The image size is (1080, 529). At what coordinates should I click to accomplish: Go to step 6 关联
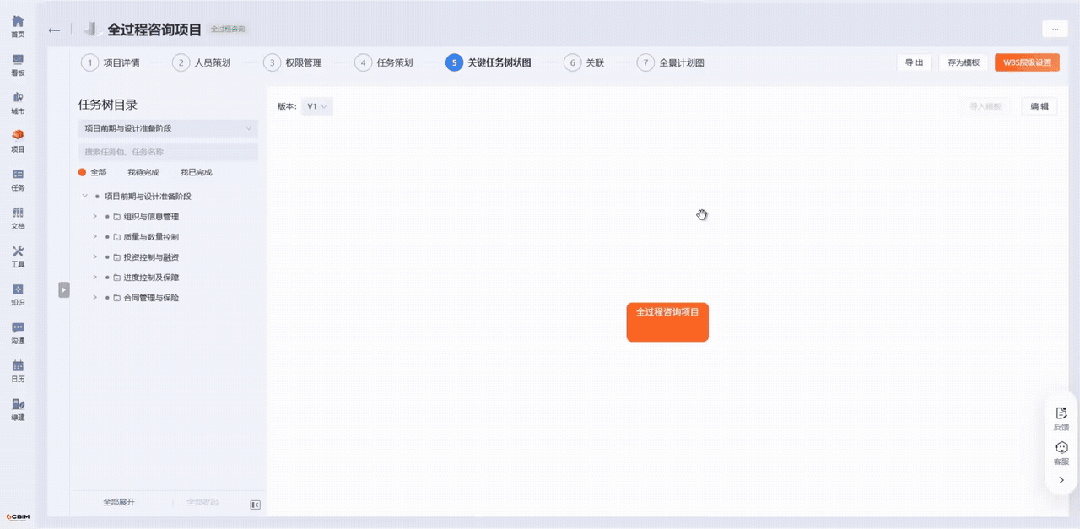tap(584, 63)
